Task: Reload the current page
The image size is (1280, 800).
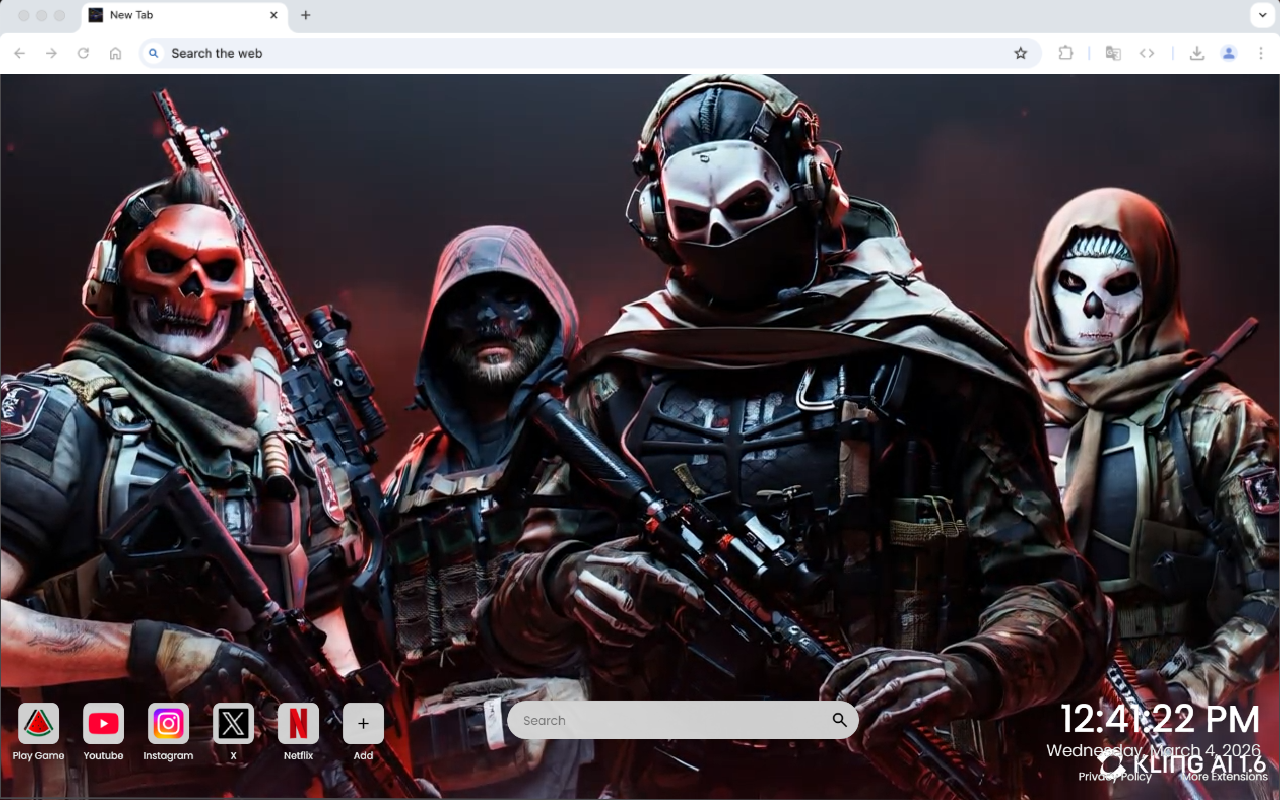Action: 83,53
